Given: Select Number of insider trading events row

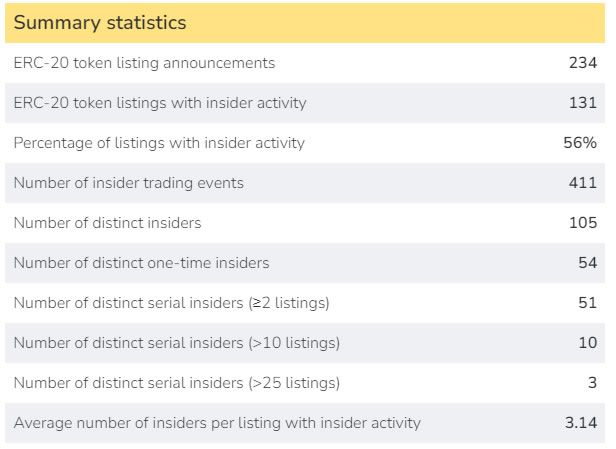Looking at the screenshot, I should pos(305,183).
